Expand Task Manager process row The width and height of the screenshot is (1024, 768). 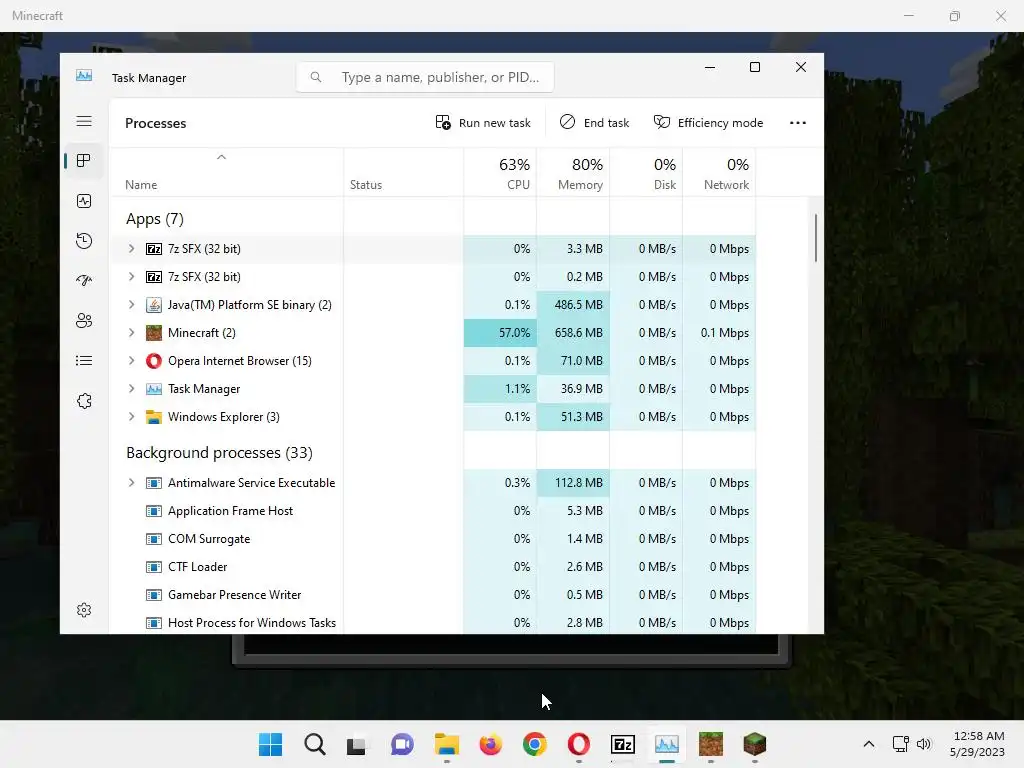tap(131, 389)
